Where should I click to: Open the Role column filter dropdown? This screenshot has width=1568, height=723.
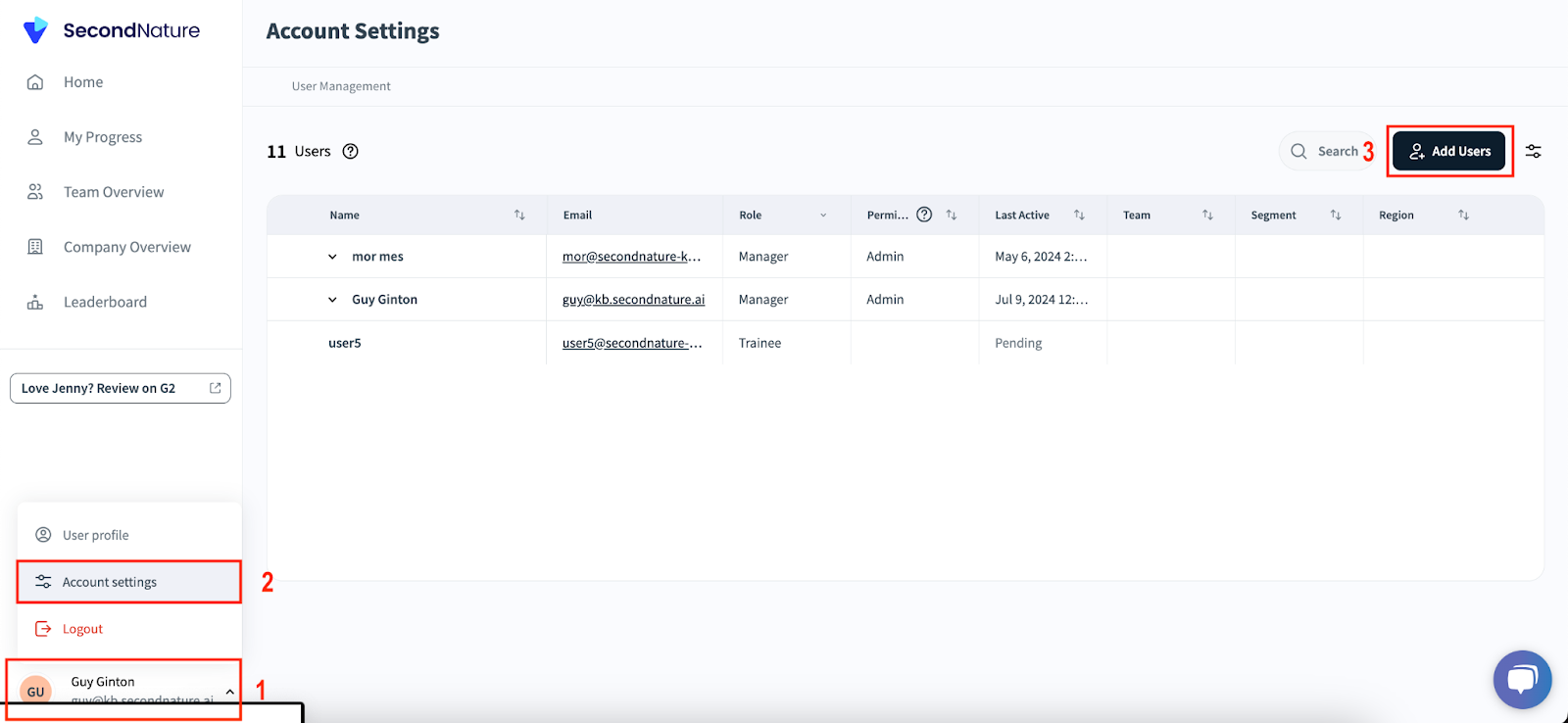click(823, 216)
